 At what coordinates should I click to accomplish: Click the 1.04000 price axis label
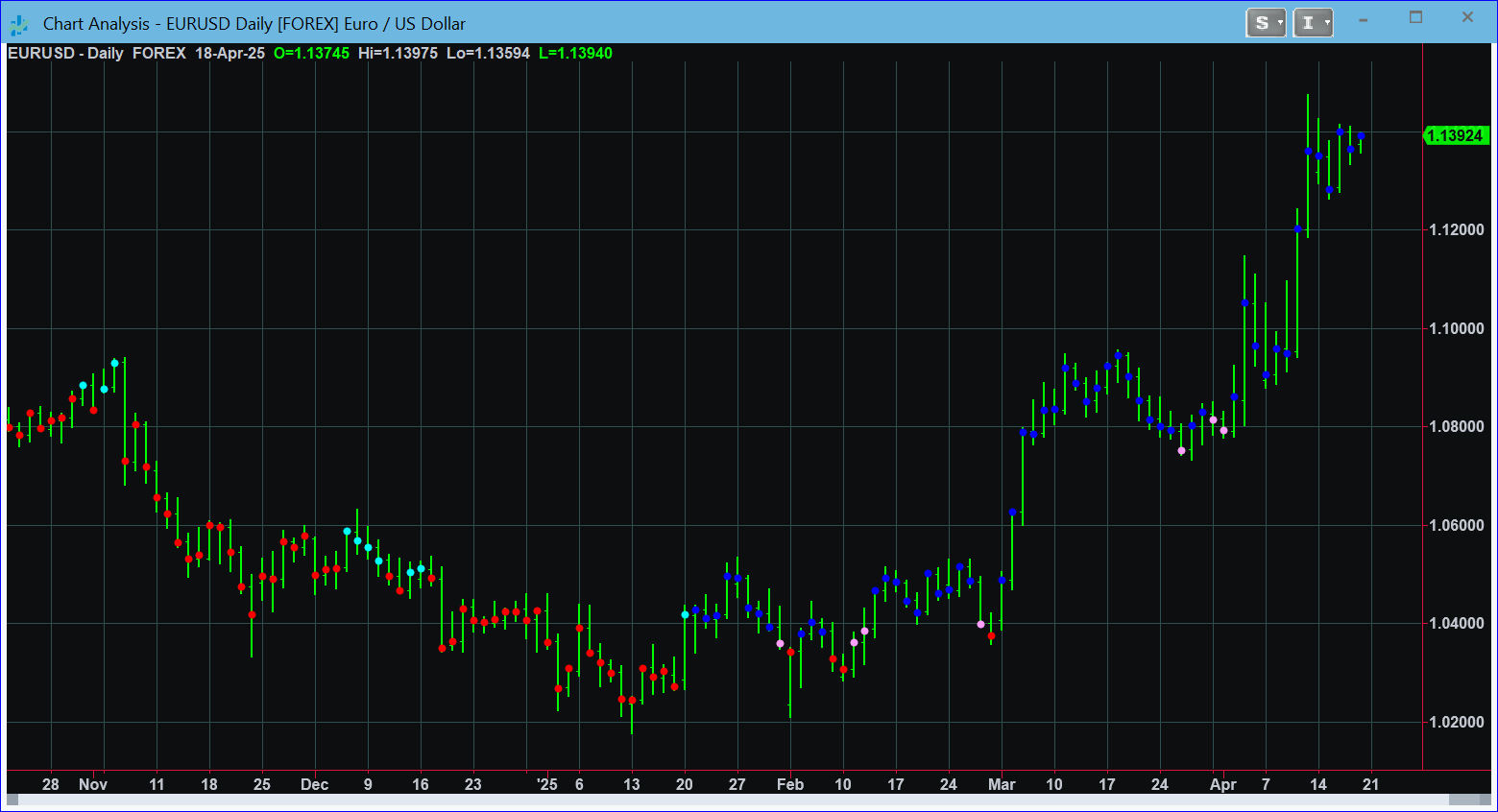click(1456, 624)
